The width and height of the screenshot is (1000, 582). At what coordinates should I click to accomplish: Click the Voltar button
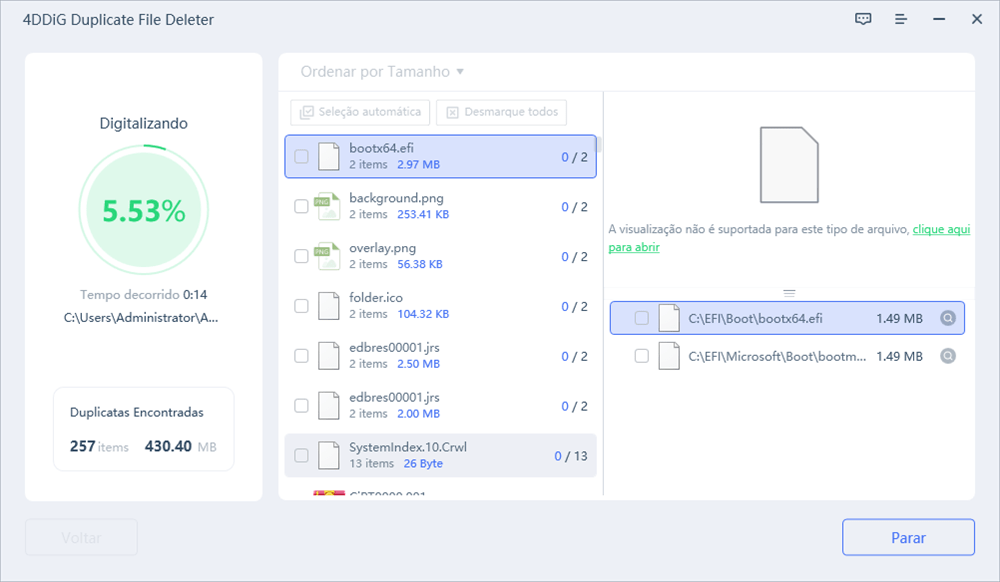81,537
